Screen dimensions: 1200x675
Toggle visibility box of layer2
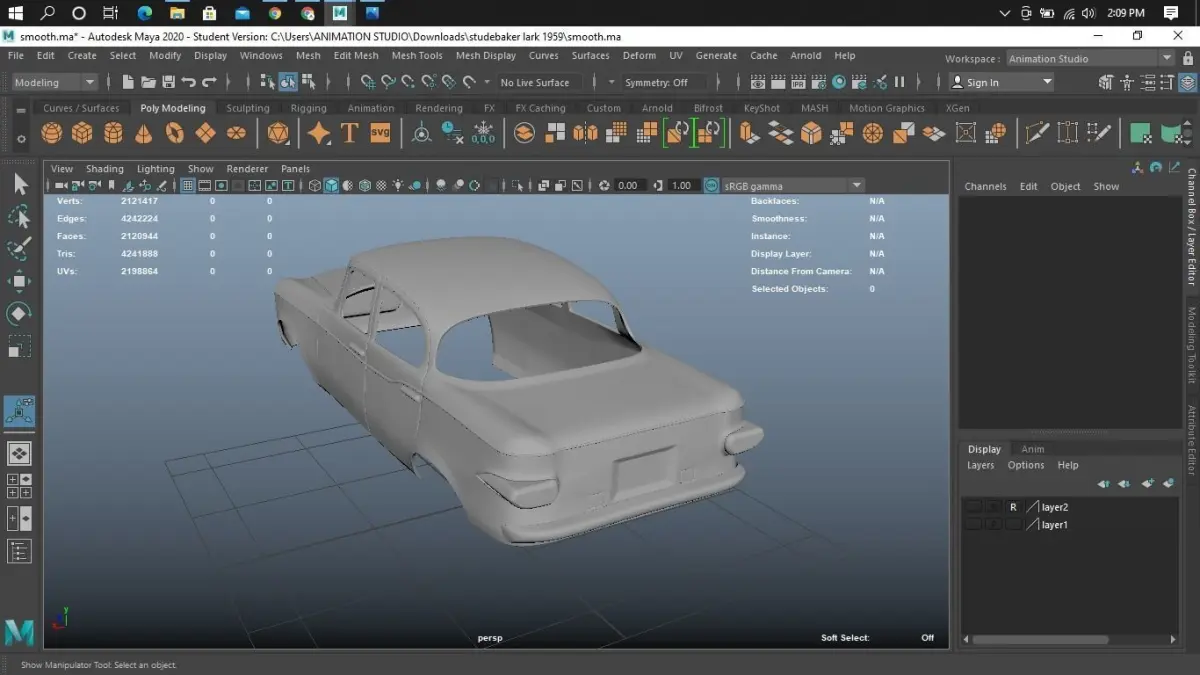coord(973,507)
